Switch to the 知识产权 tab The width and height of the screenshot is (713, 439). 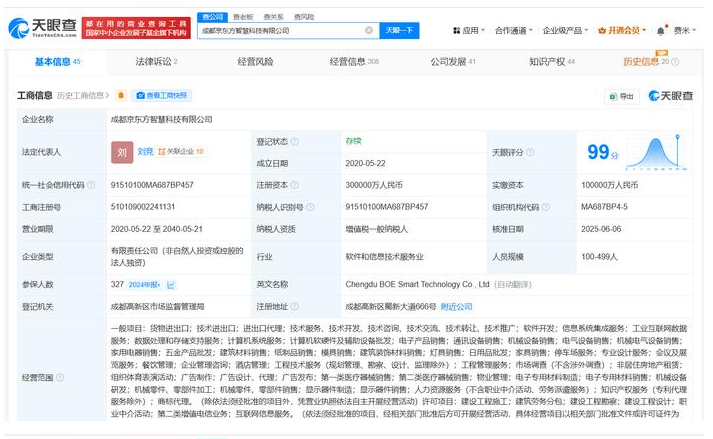tap(552, 62)
